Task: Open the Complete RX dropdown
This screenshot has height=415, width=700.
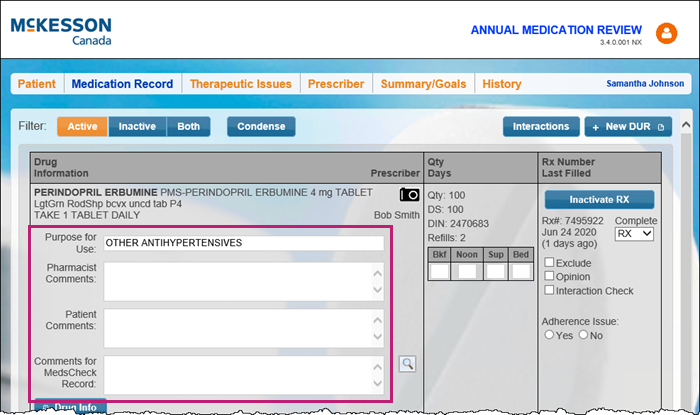Action: click(x=632, y=234)
